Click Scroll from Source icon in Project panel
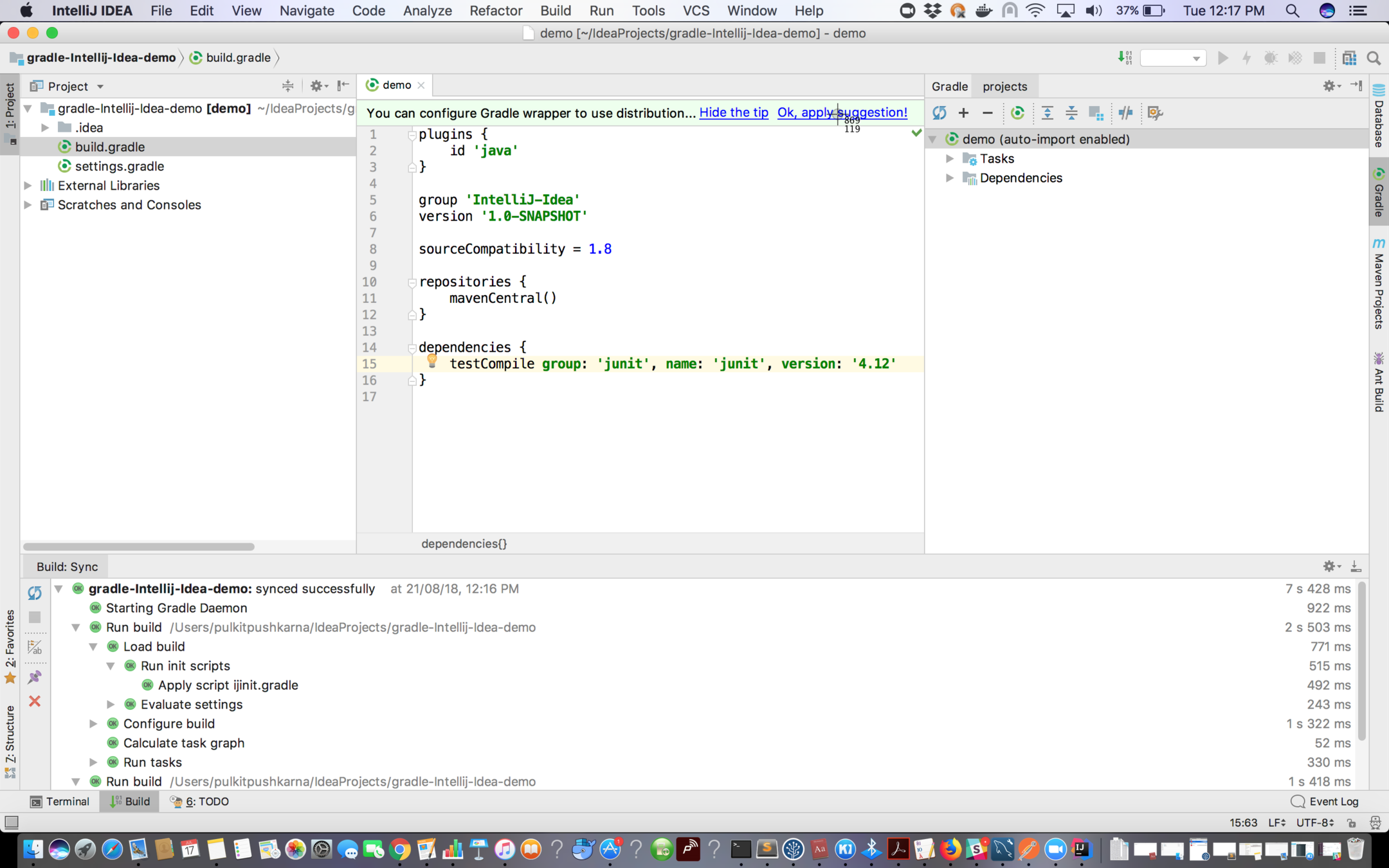 (287, 86)
